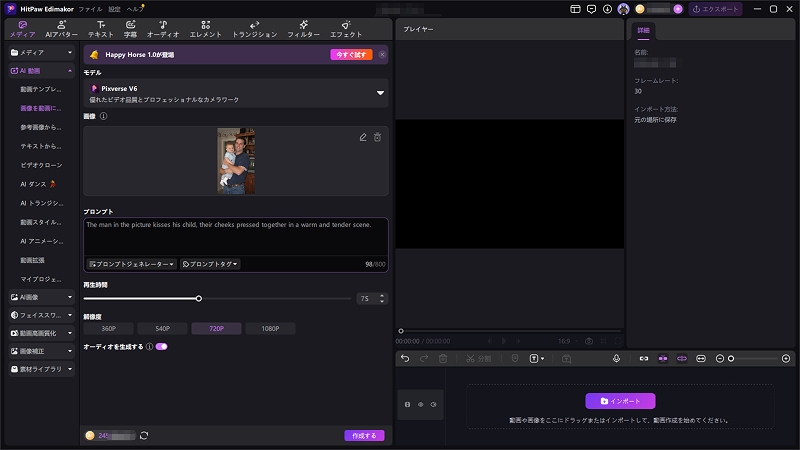800x450 pixels.
Task: Open the download icon in title bar
Action: point(607,9)
